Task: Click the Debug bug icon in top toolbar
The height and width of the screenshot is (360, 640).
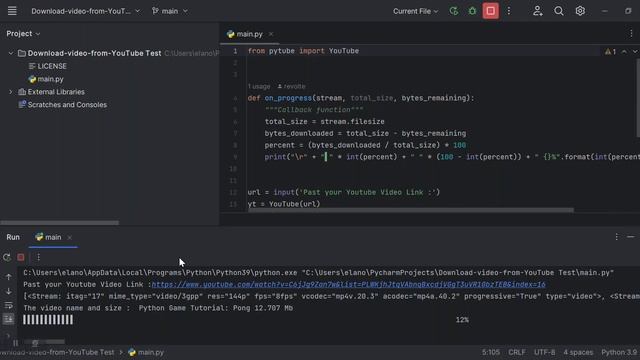Action: coord(472,11)
